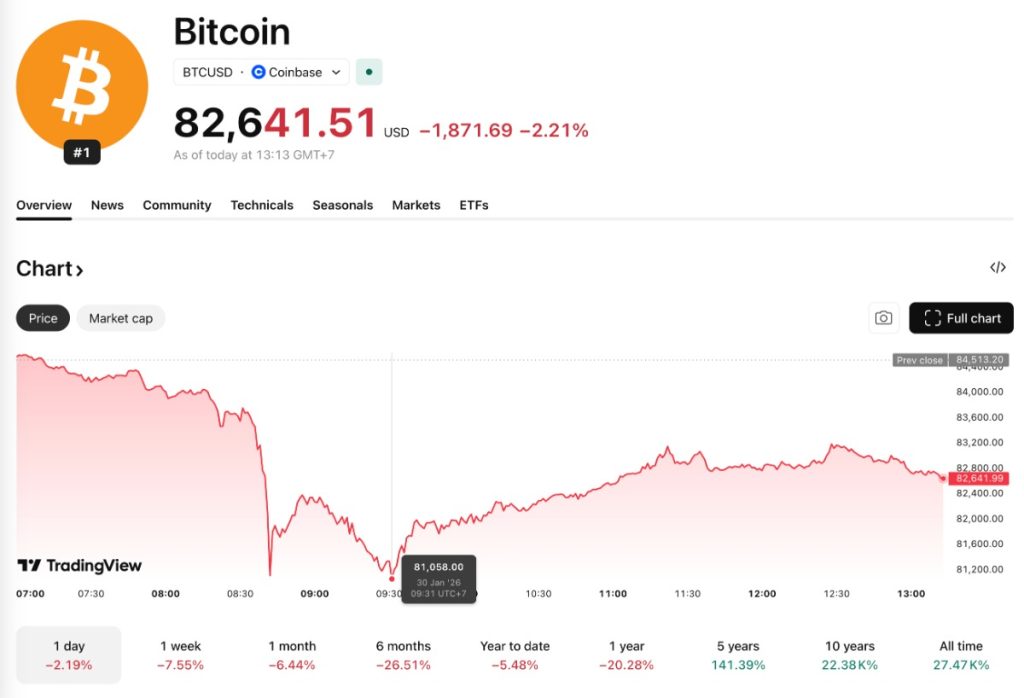Select the Year to date range
This screenshot has width=1024, height=698.
515,655
